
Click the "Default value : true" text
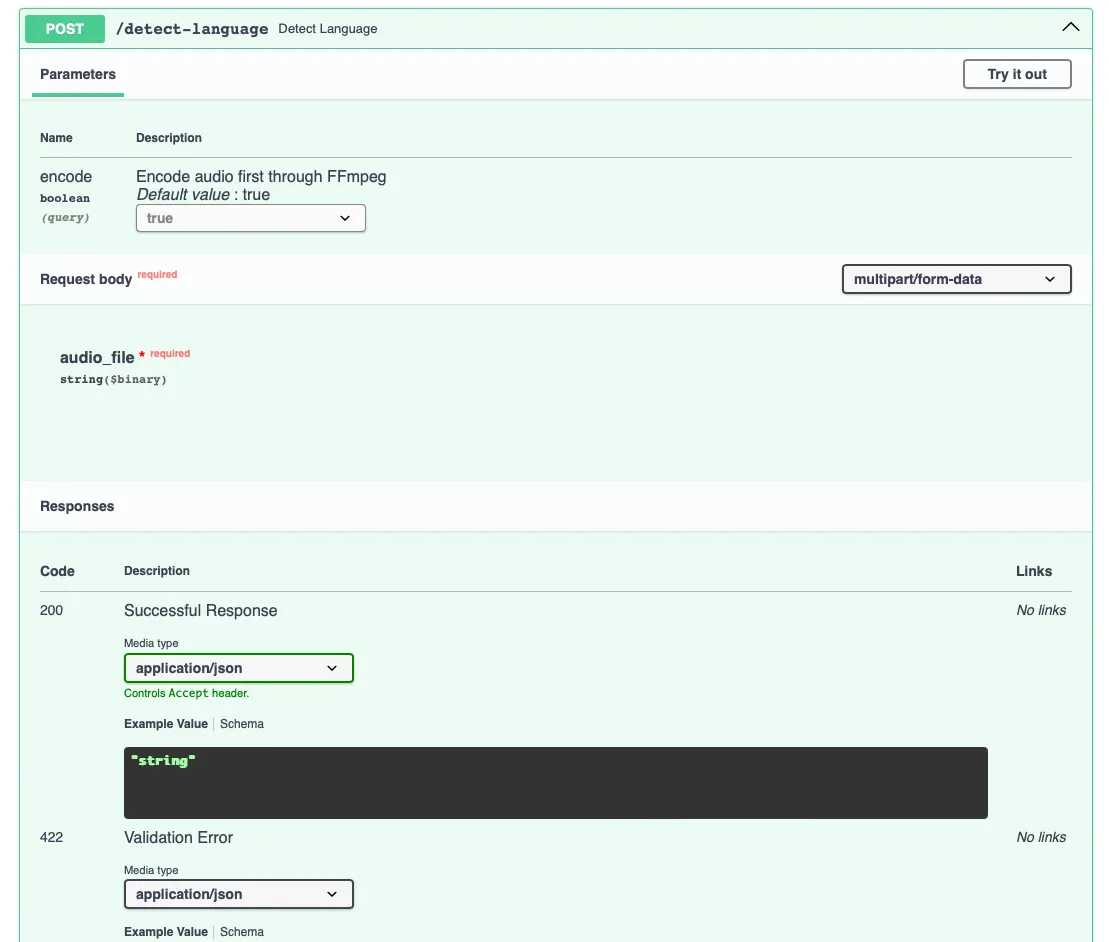203,194
